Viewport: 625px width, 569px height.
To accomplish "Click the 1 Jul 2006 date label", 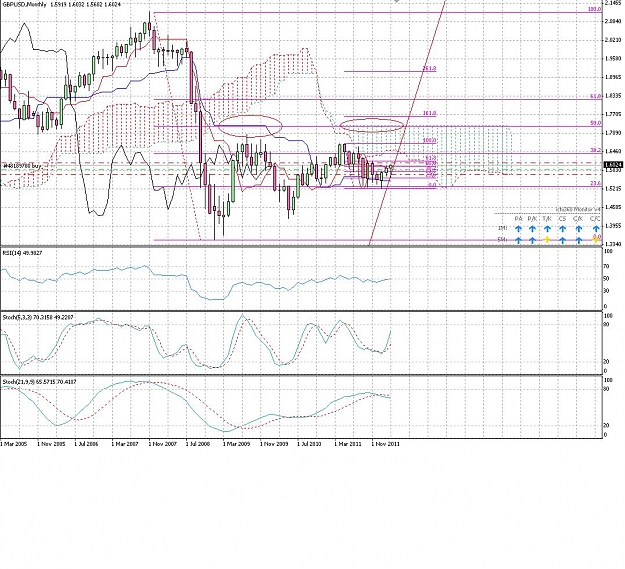I will (86, 443).
